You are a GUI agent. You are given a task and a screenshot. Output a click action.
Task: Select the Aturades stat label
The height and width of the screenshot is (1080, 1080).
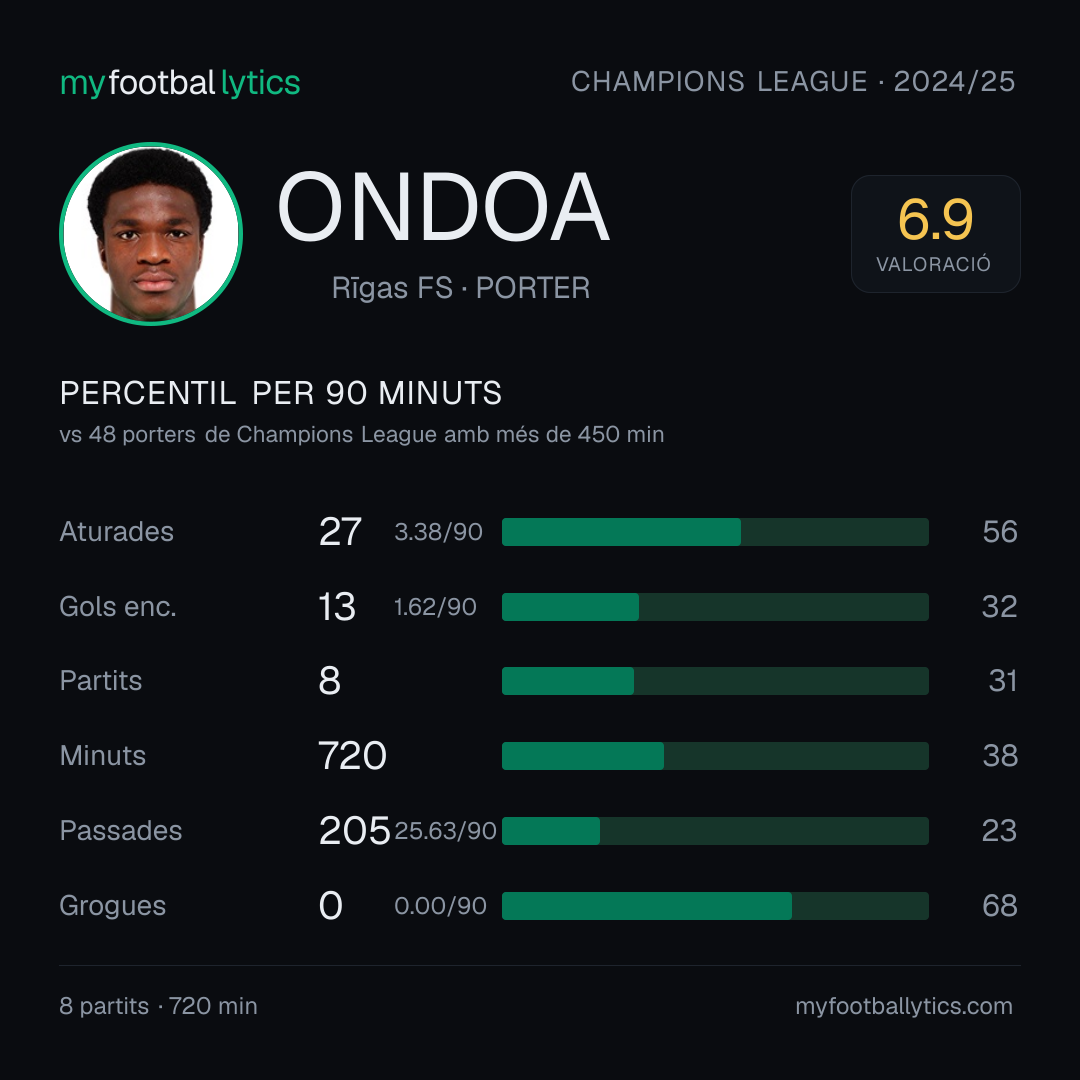[116, 532]
